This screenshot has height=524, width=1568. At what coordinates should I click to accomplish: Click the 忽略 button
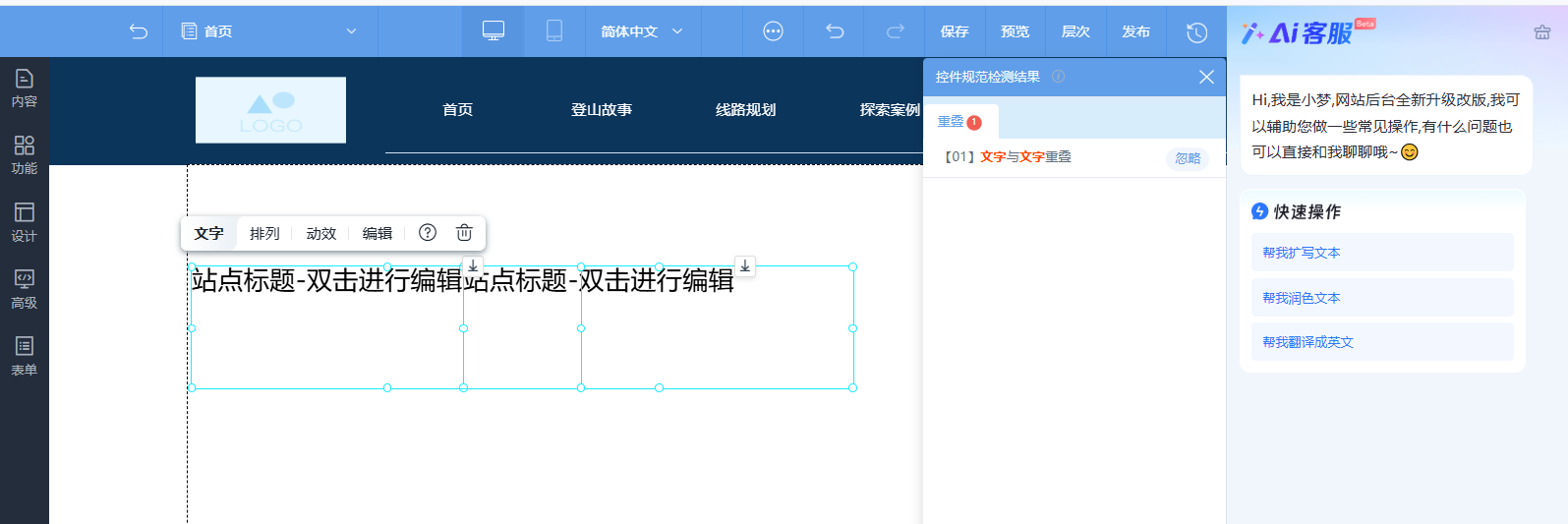[1188, 158]
